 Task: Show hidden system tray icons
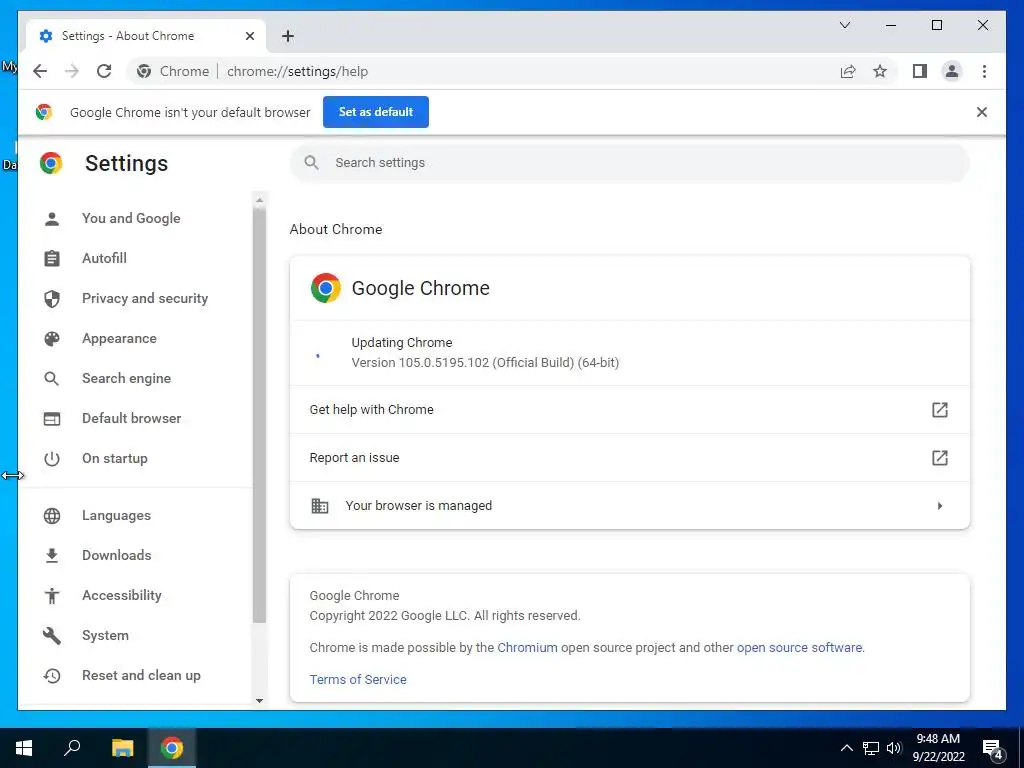pyautogui.click(x=846, y=748)
